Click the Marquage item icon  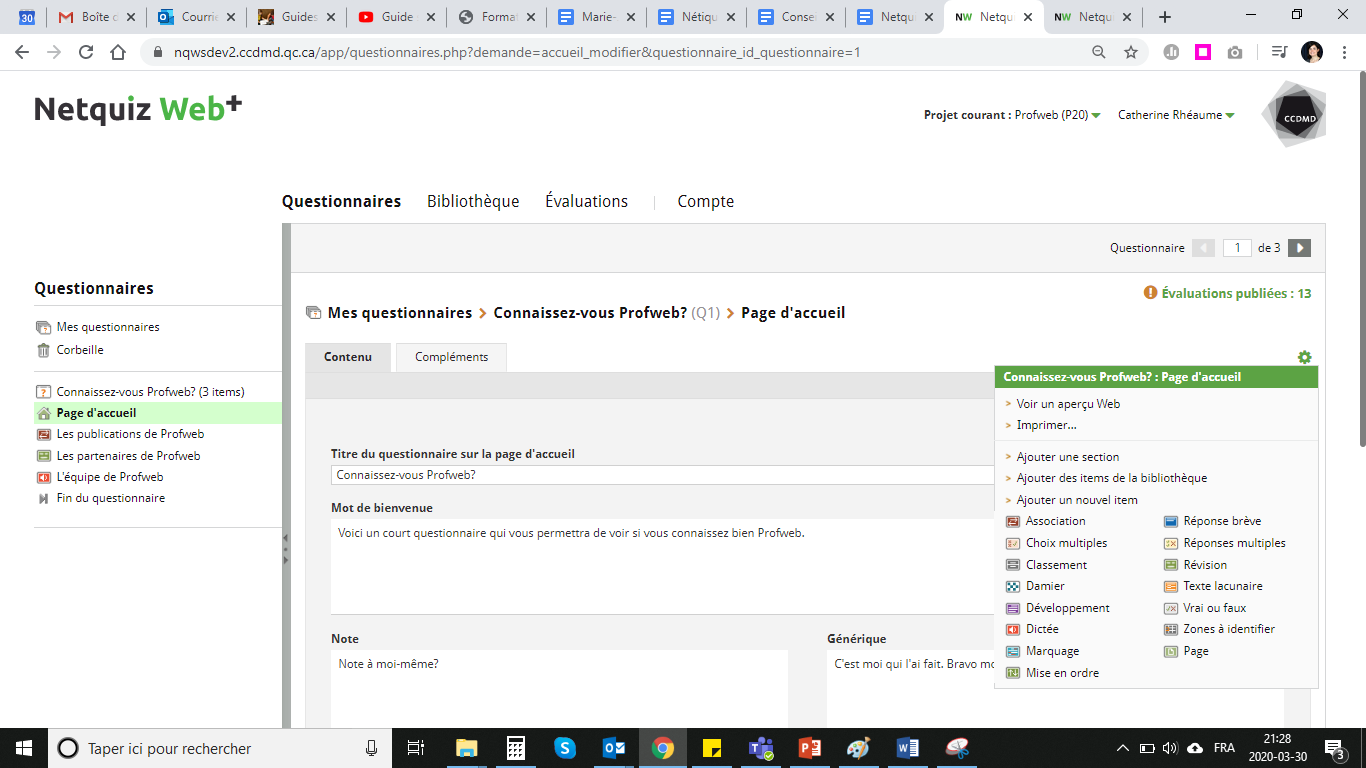point(1012,651)
